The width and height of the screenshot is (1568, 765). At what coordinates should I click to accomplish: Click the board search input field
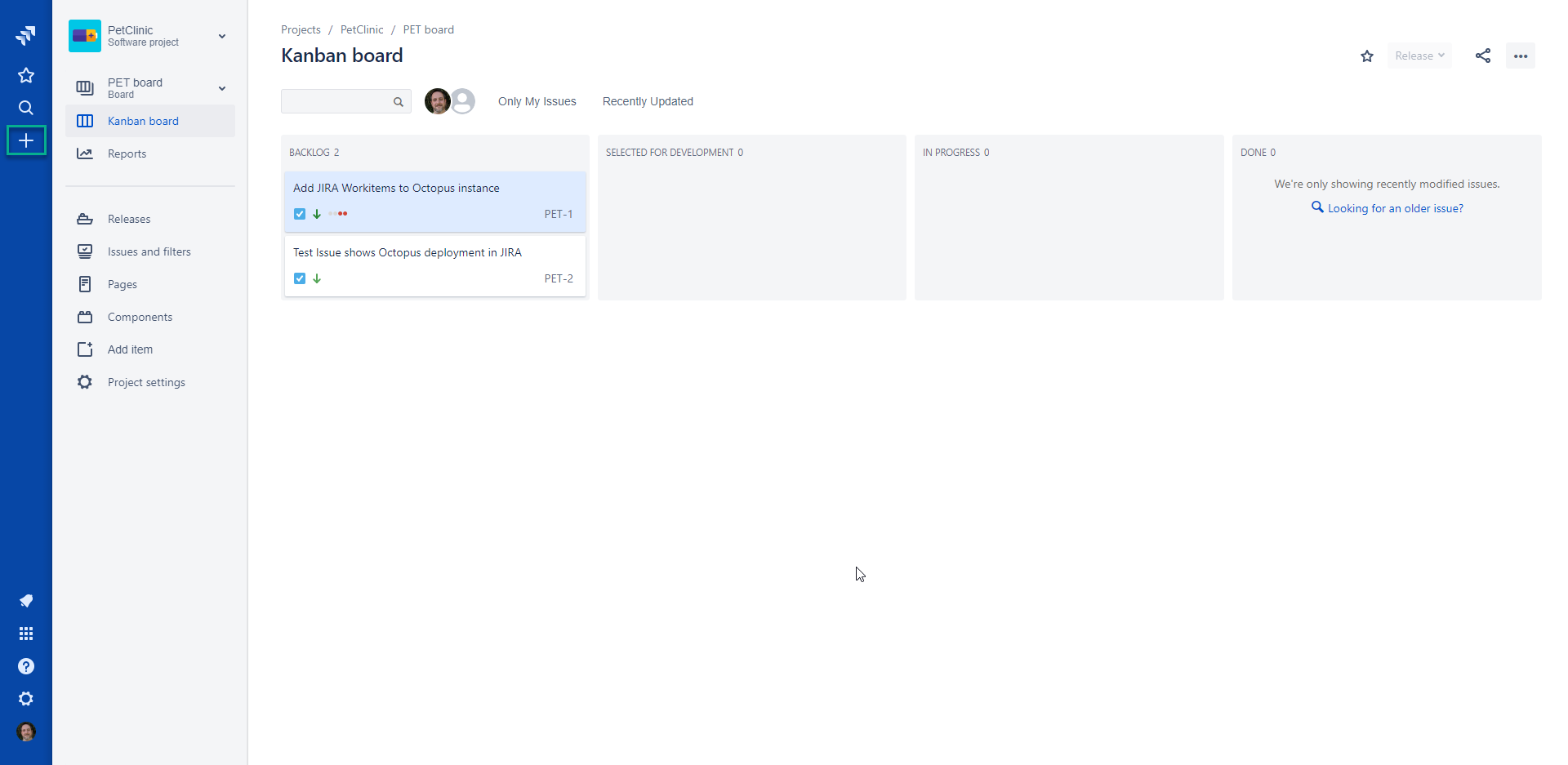tap(336, 101)
